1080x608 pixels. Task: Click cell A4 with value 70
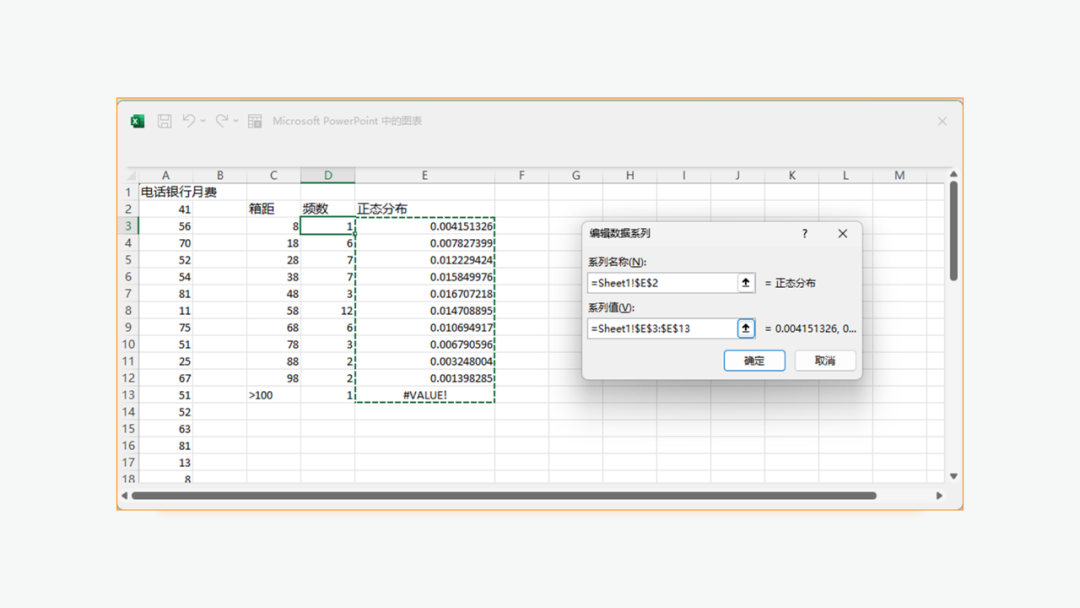coord(165,243)
